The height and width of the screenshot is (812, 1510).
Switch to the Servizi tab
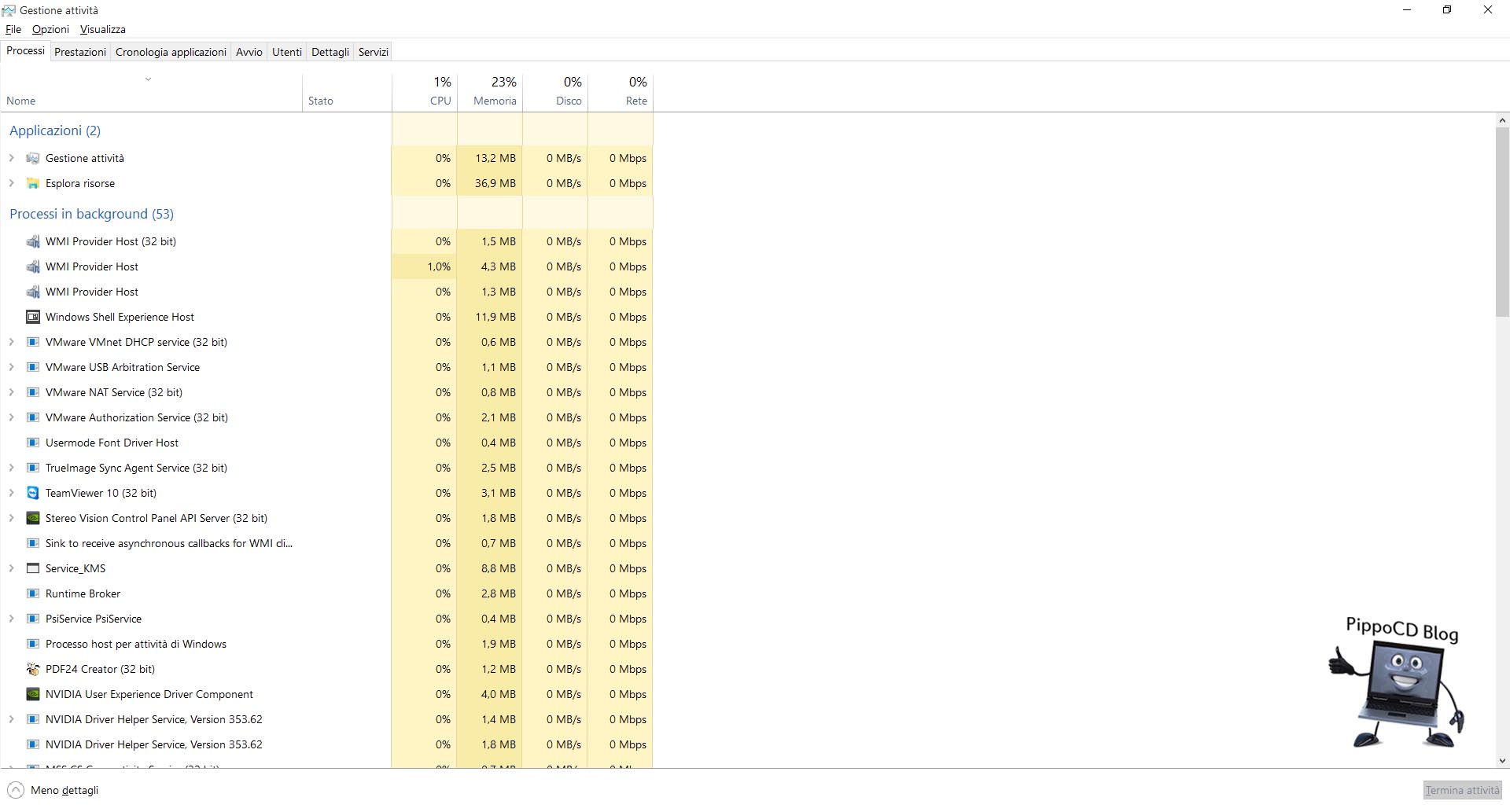[x=374, y=52]
